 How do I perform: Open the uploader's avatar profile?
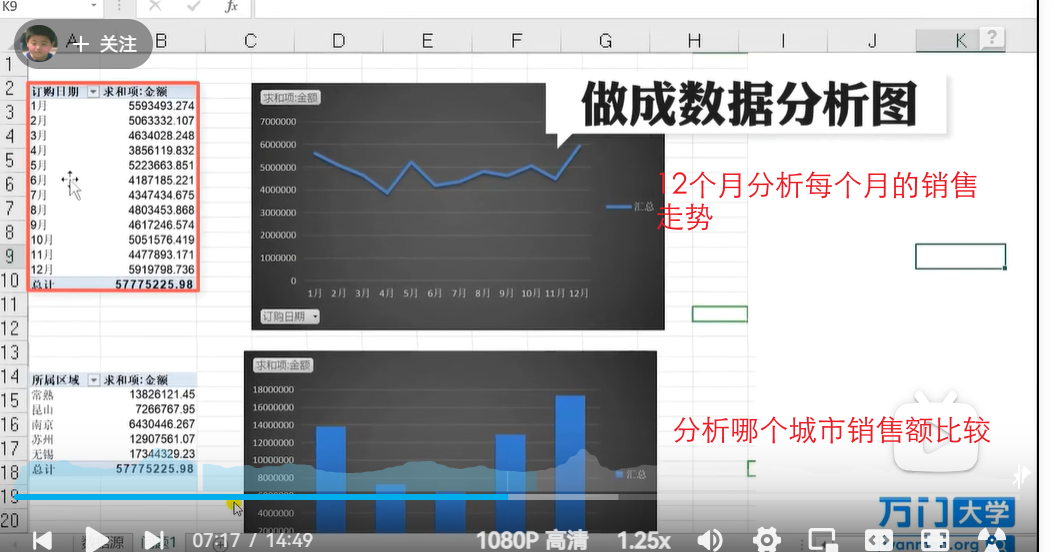click(x=38, y=44)
